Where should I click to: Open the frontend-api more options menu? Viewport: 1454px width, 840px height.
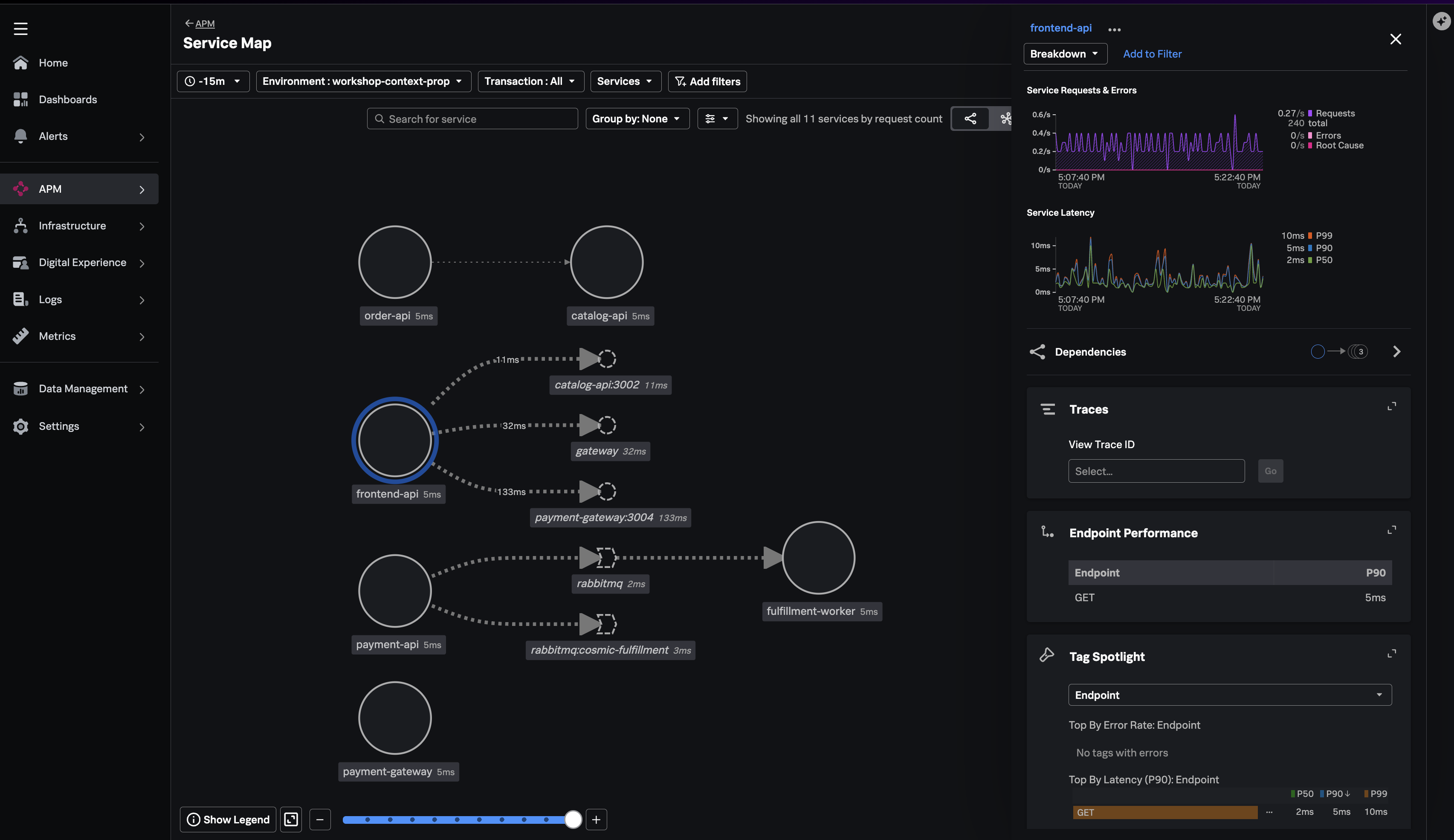click(1114, 29)
